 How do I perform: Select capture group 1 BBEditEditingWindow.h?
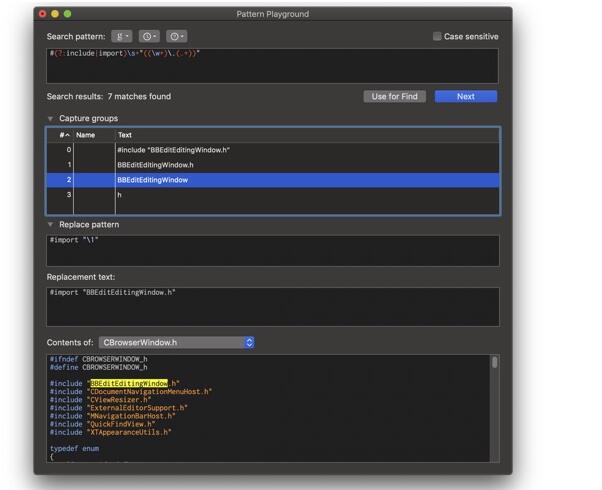273,165
